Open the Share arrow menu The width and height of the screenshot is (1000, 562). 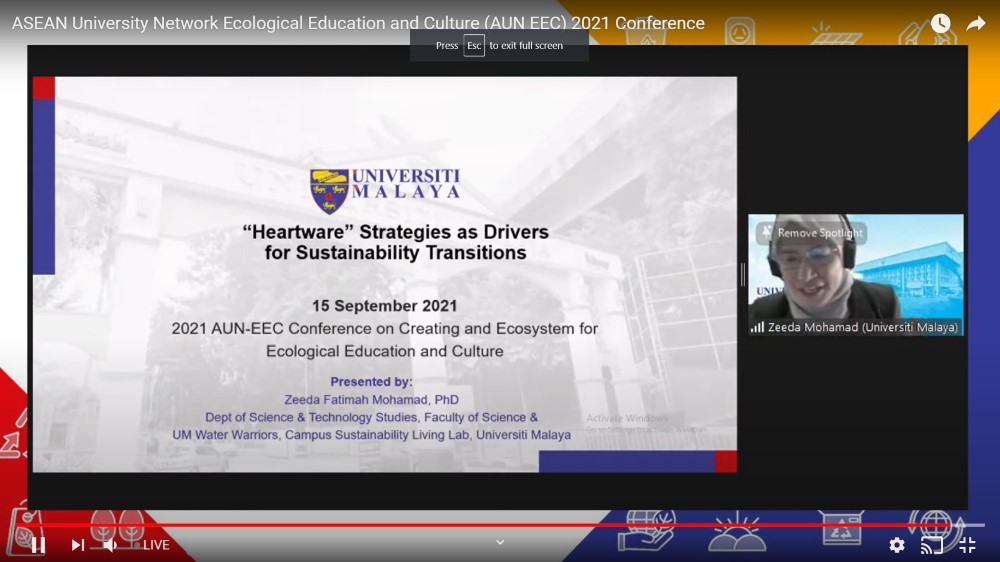(x=975, y=23)
